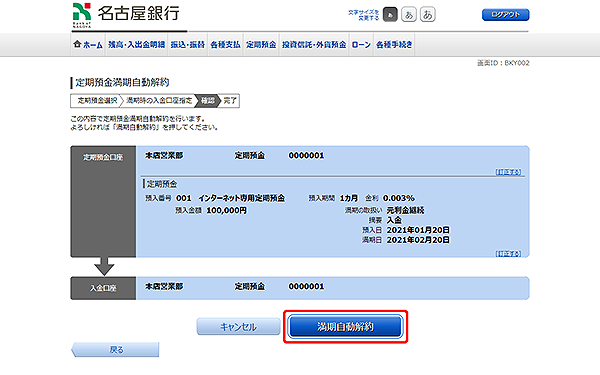Open 残高・入出金明細 menu
The height and width of the screenshot is (375, 600).
click(137, 45)
